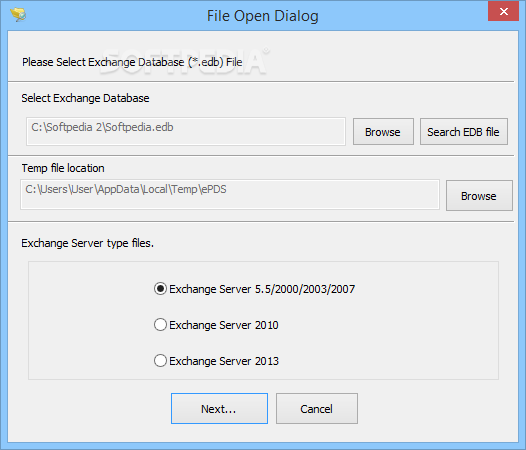Select Exchange Server 5.5/2000/2003/2007 option
This screenshot has height=450, width=526.
pyautogui.click(x=254, y=289)
